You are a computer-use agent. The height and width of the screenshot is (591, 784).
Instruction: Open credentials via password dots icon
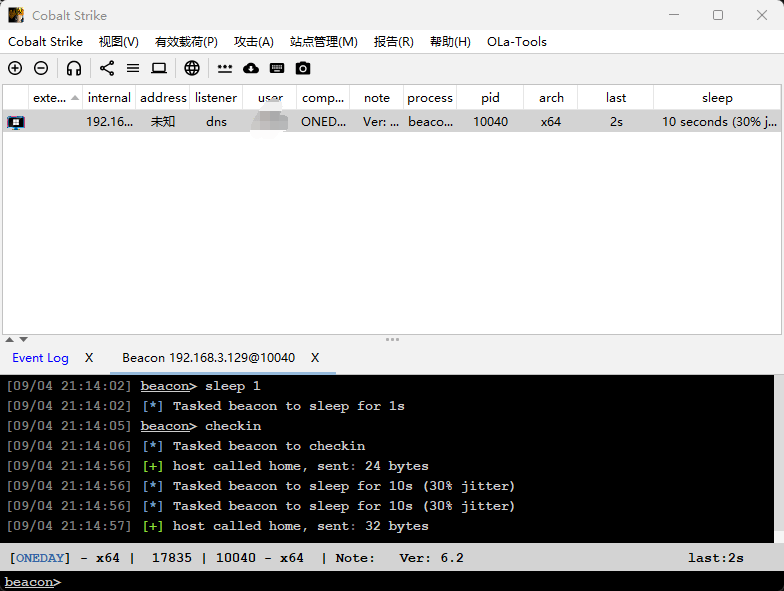225,68
